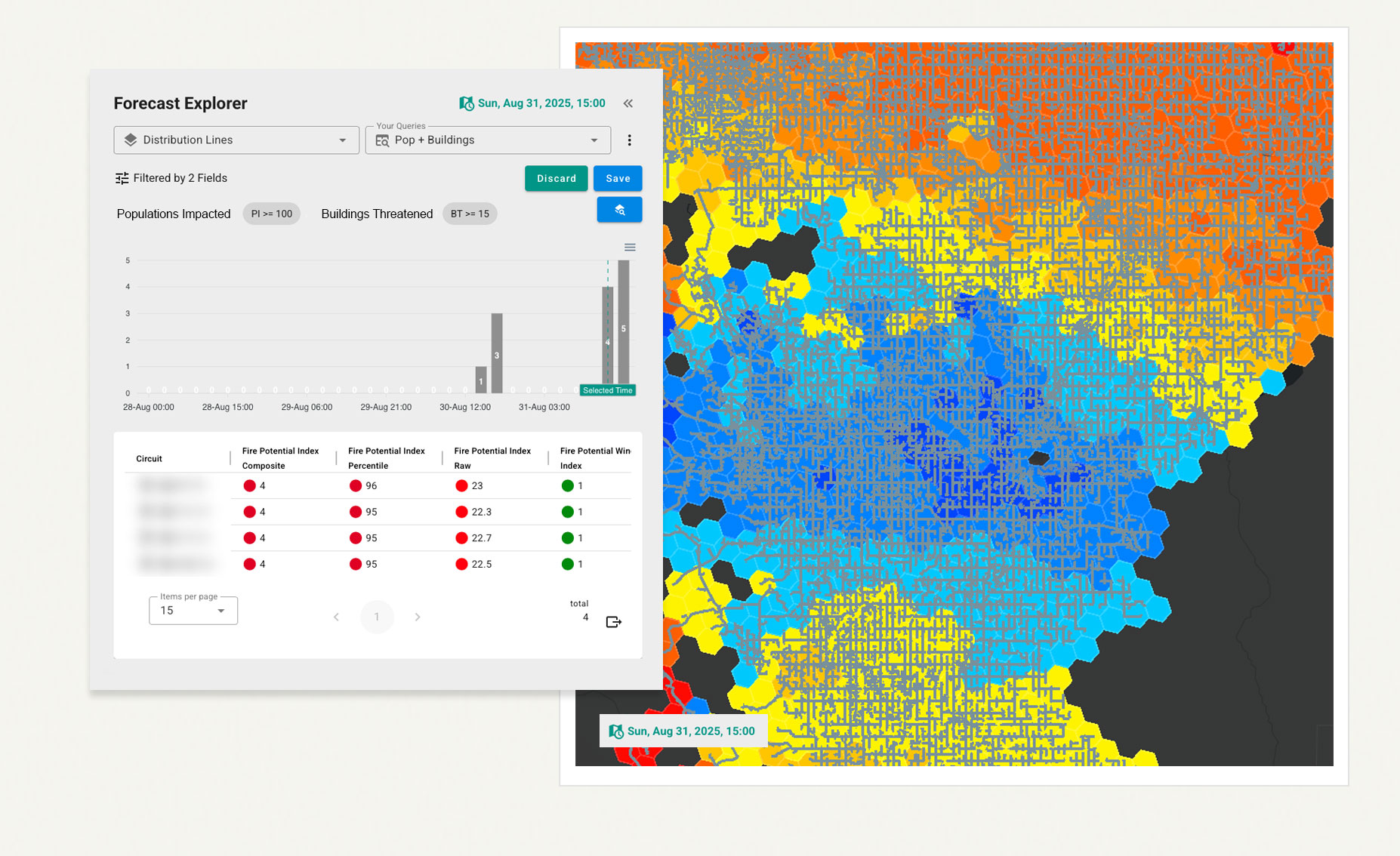This screenshot has width=1400, height=856.
Task: Go to the next table page
Action: [x=418, y=617]
